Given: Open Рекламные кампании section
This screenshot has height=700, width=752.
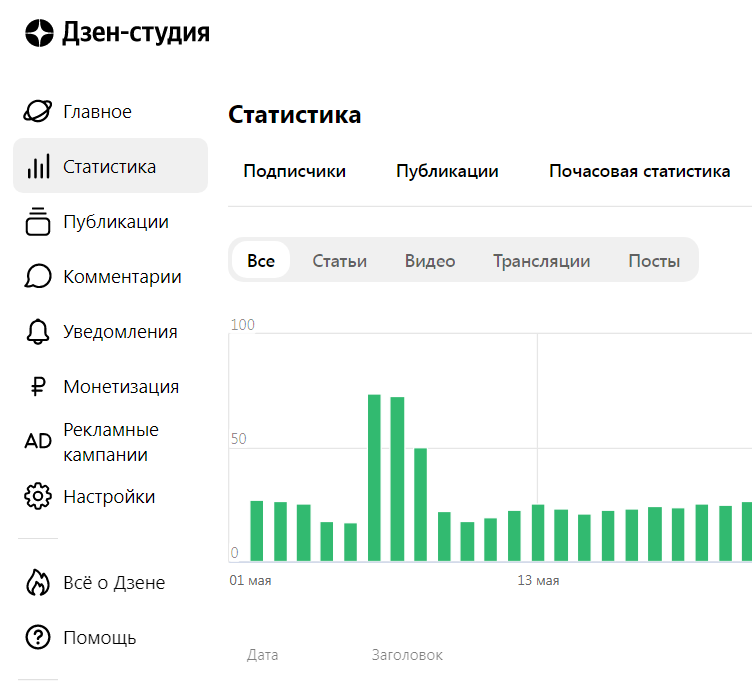Looking at the screenshot, I should [x=111, y=442].
